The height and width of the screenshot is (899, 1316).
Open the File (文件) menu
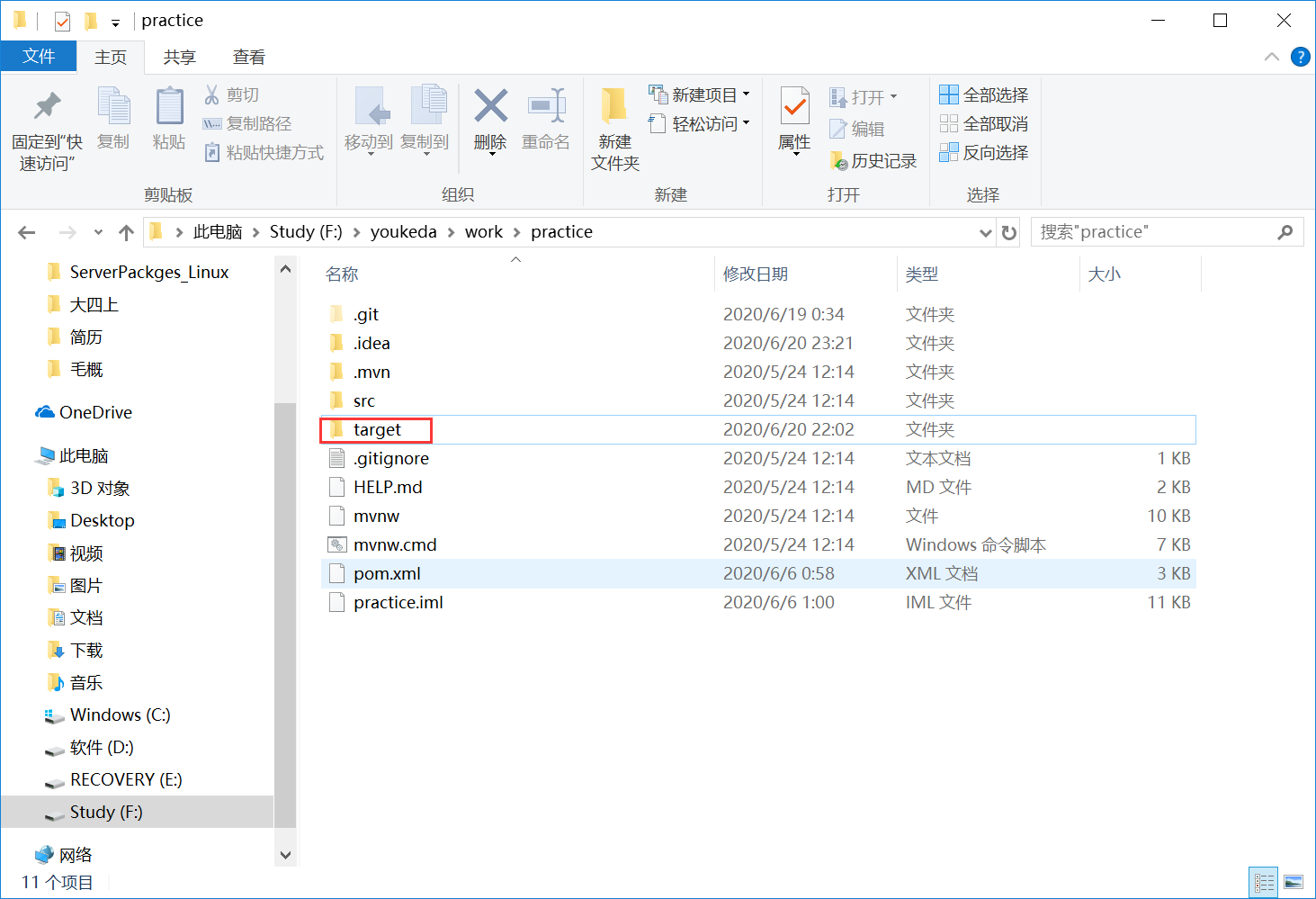(x=39, y=56)
